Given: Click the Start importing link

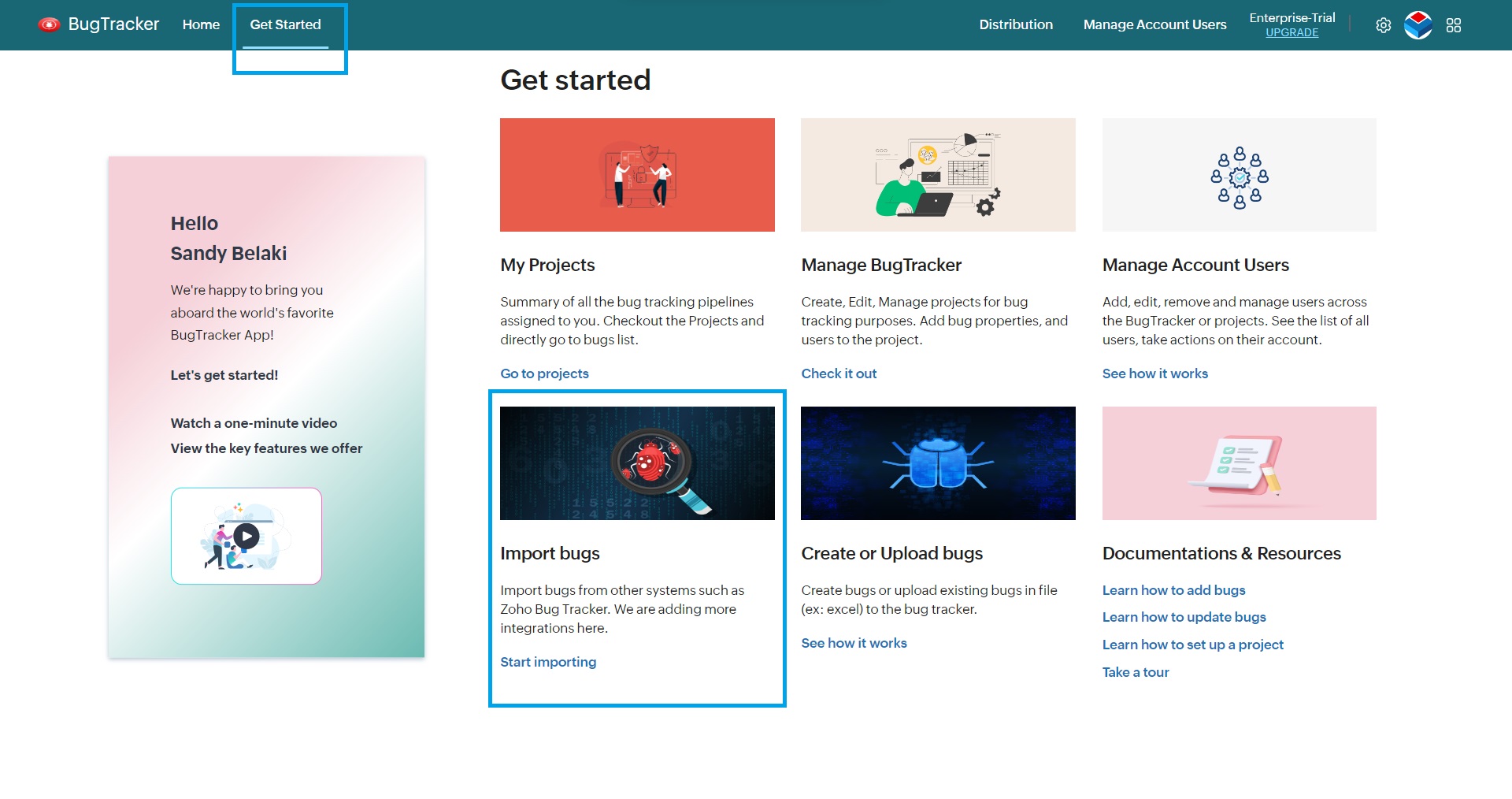Looking at the screenshot, I should coord(548,662).
